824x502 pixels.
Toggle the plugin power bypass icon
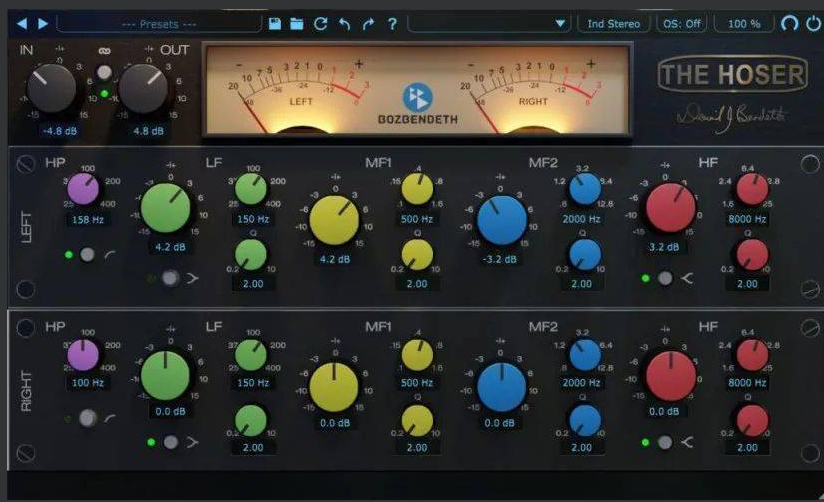[813, 24]
